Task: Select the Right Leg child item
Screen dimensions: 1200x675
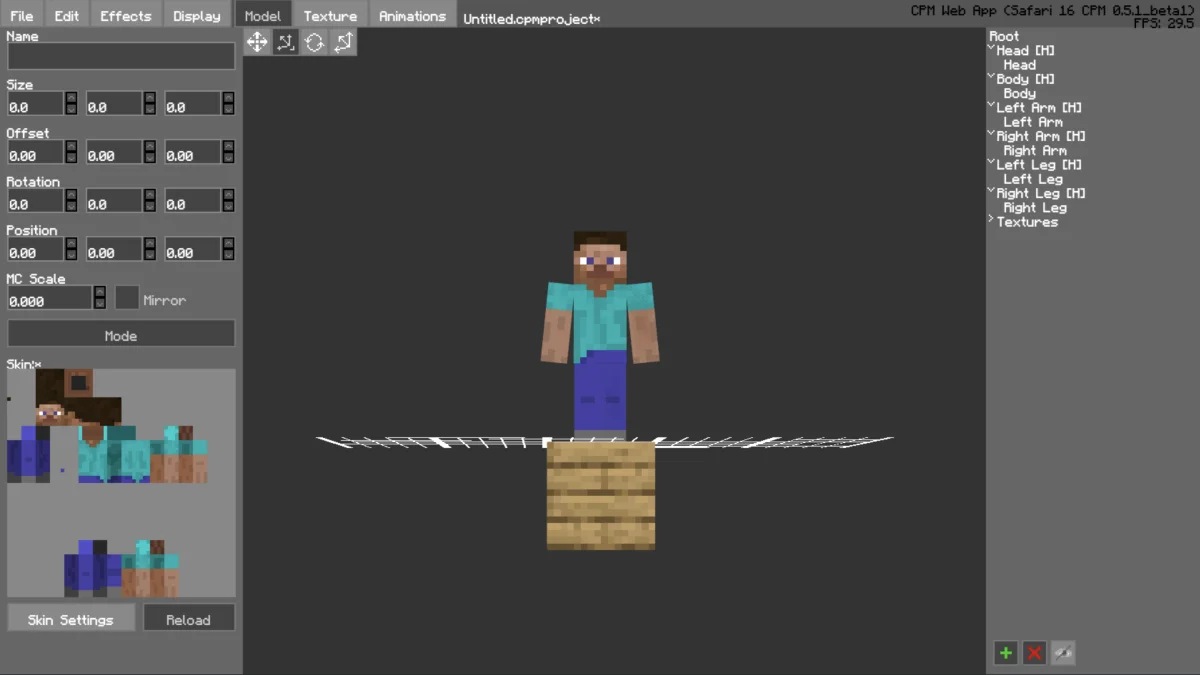Action: (x=1035, y=207)
